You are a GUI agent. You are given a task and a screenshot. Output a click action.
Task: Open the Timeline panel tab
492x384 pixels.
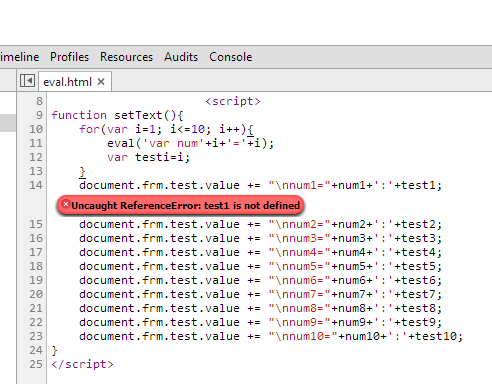tap(20, 57)
